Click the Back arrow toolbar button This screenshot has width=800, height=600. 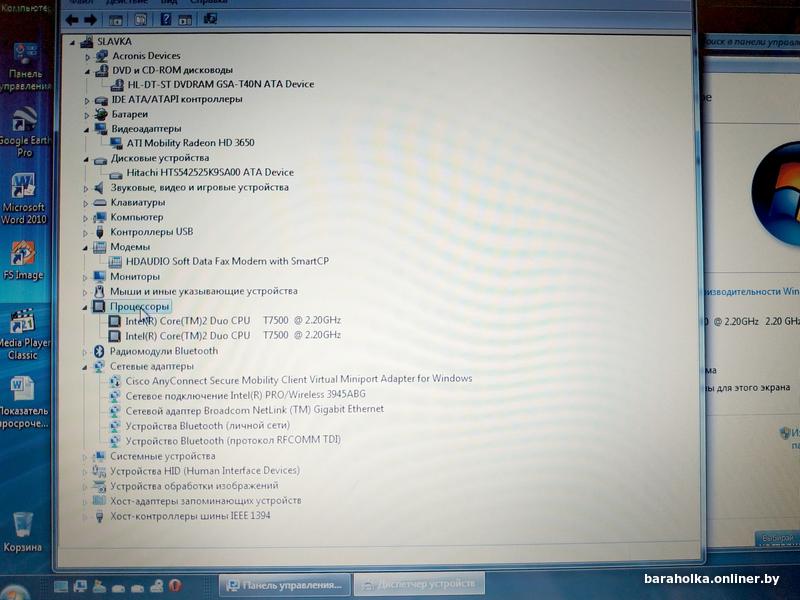pyautogui.click(x=72, y=20)
